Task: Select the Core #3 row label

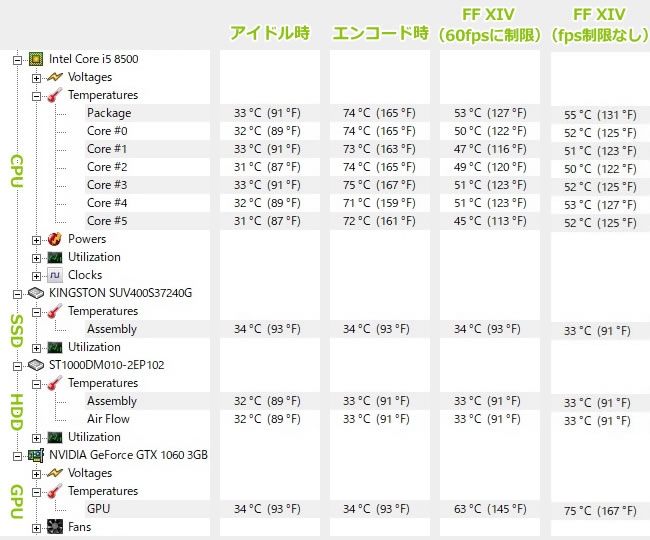Action: (x=107, y=185)
